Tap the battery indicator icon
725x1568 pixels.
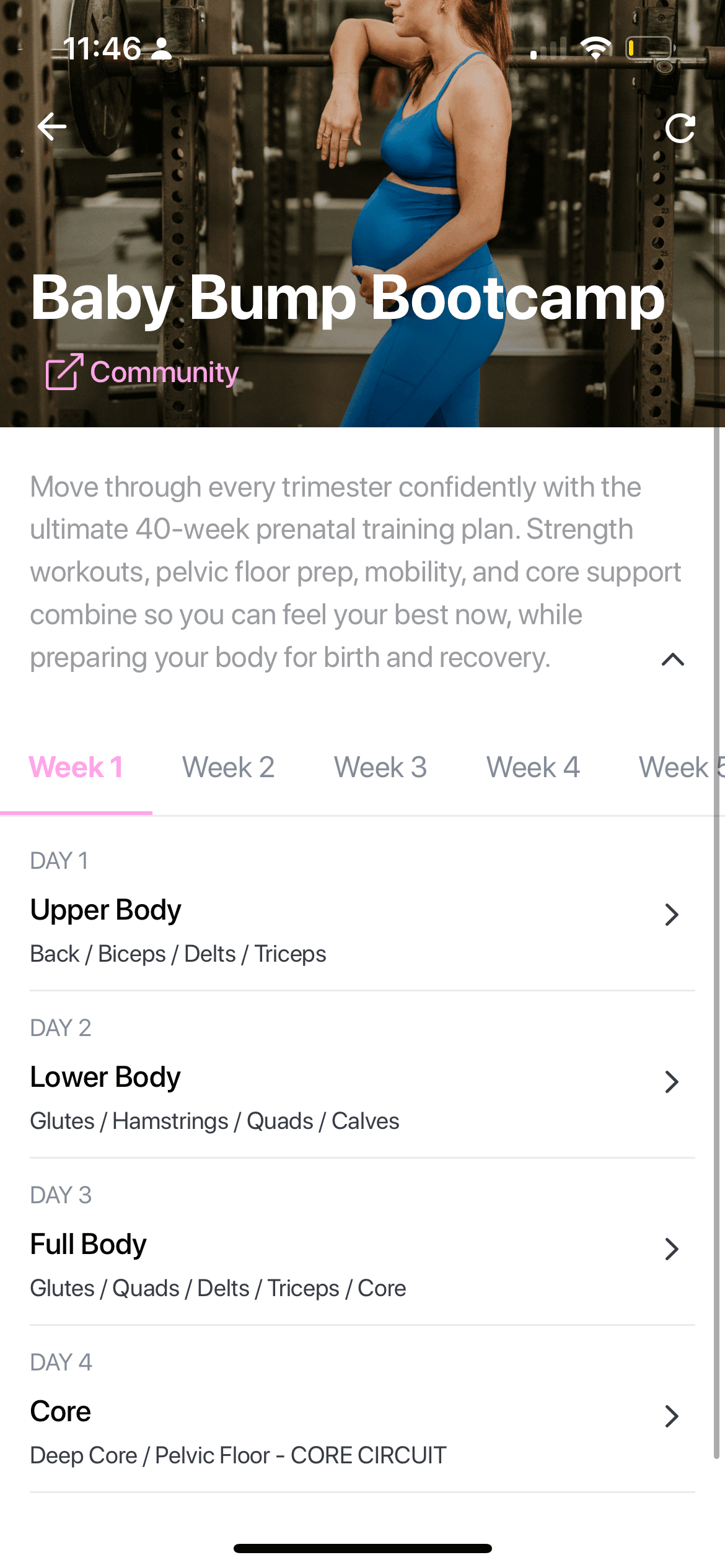(649, 48)
